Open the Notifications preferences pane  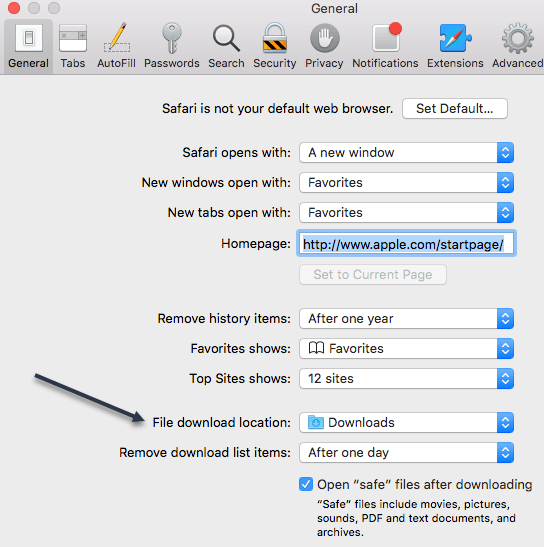385,45
